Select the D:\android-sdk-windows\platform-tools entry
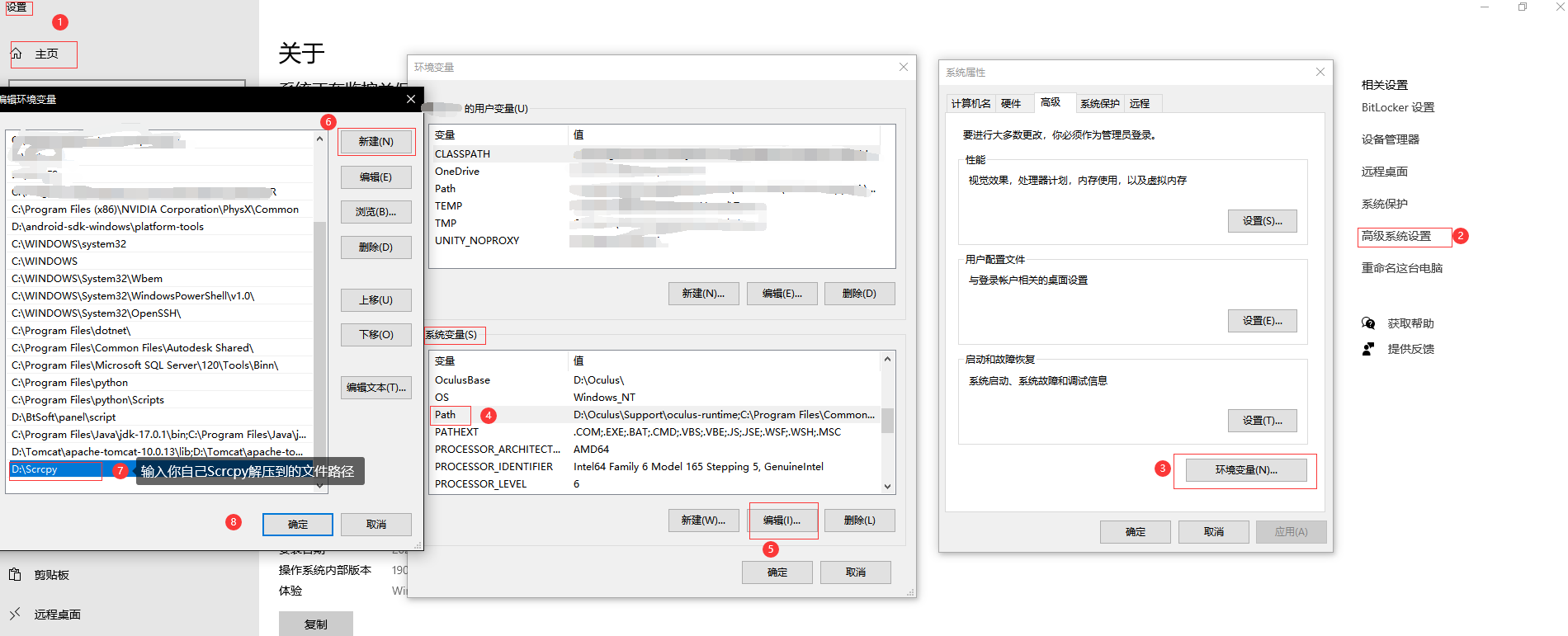The height and width of the screenshot is (636, 1568). tap(161, 227)
